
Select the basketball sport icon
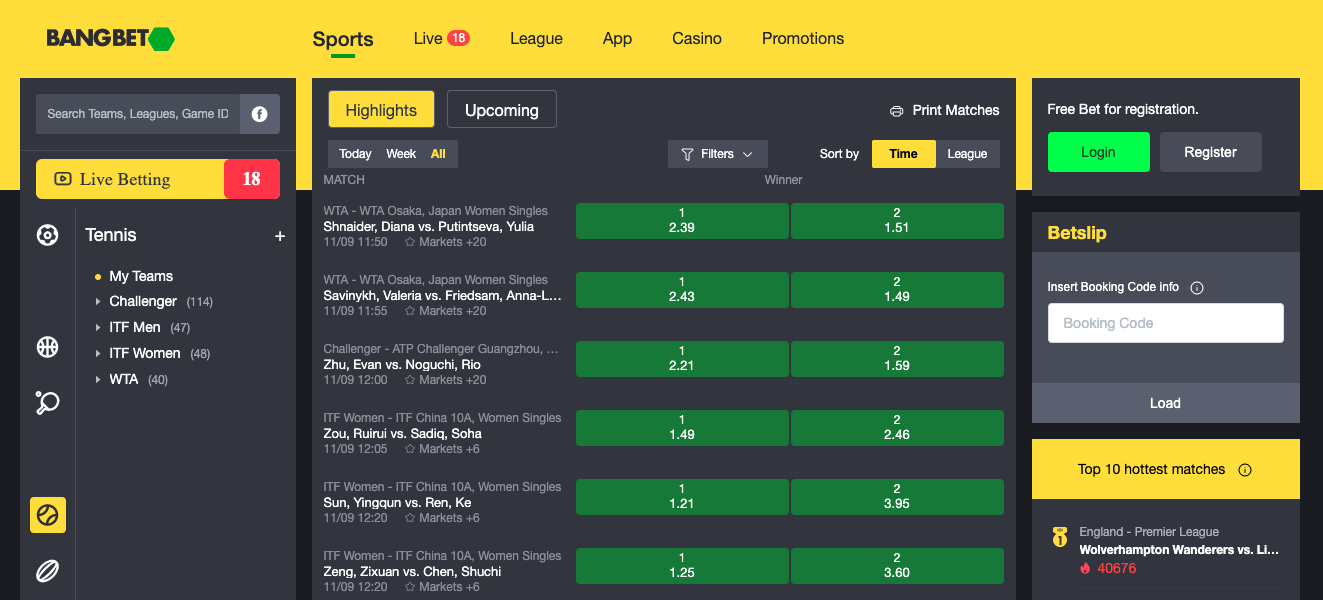(47, 347)
